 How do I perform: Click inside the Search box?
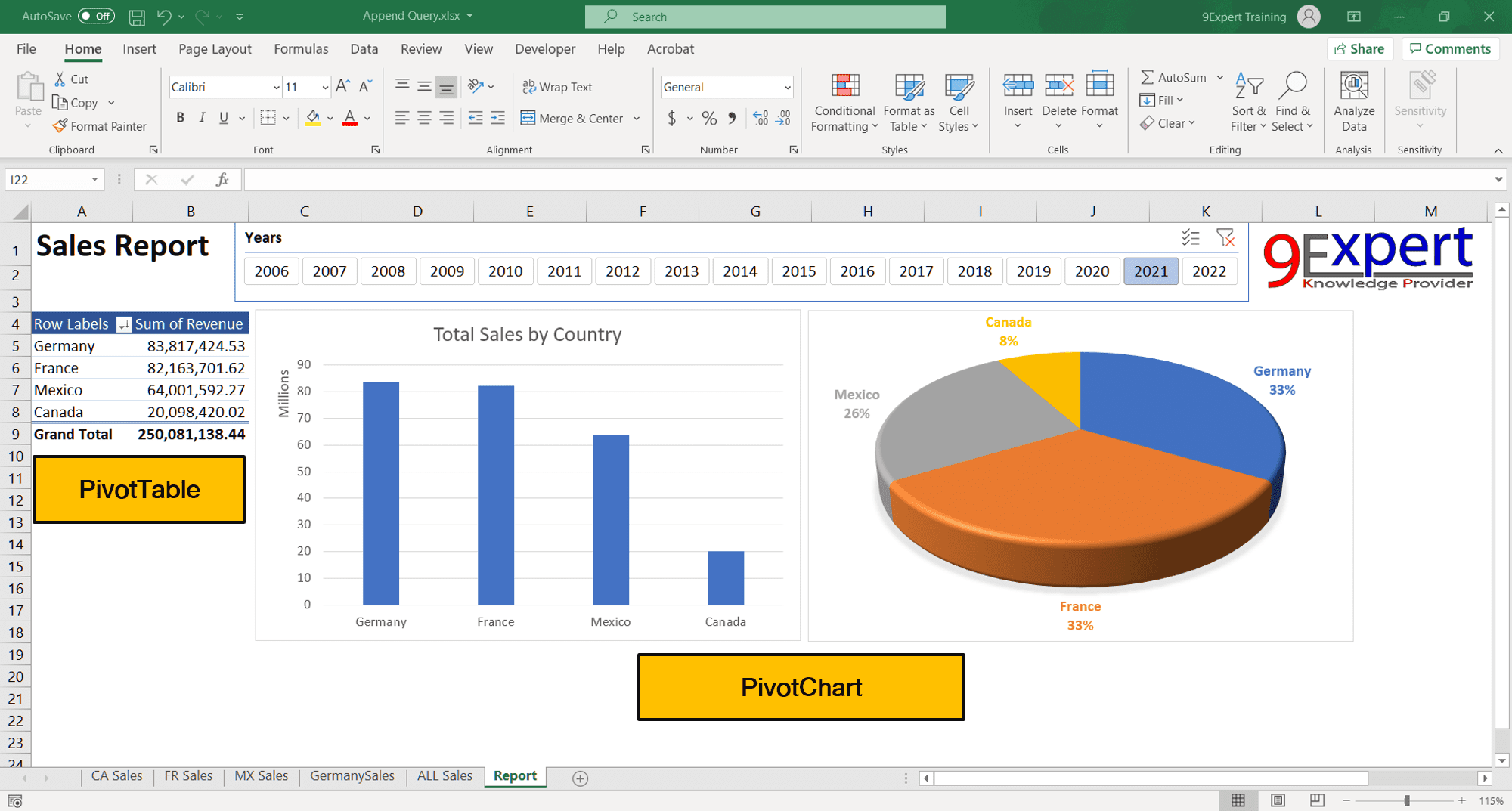pyautogui.click(x=764, y=16)
